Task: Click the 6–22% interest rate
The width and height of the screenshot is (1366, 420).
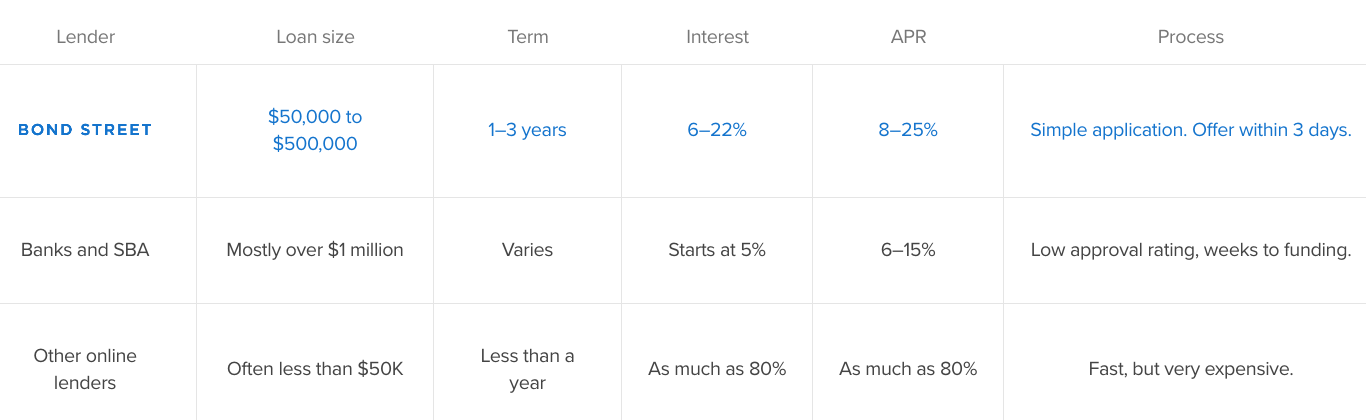Action: pos(717,130)
